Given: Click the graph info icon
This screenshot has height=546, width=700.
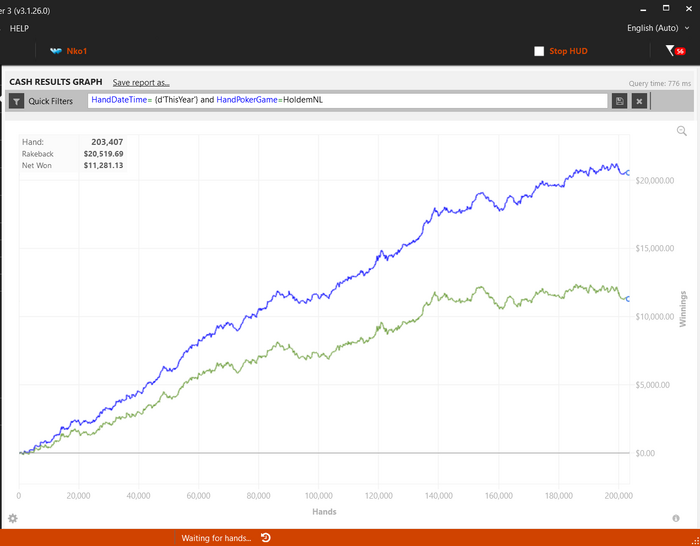Looking at the screenshot, I should 676,518.
